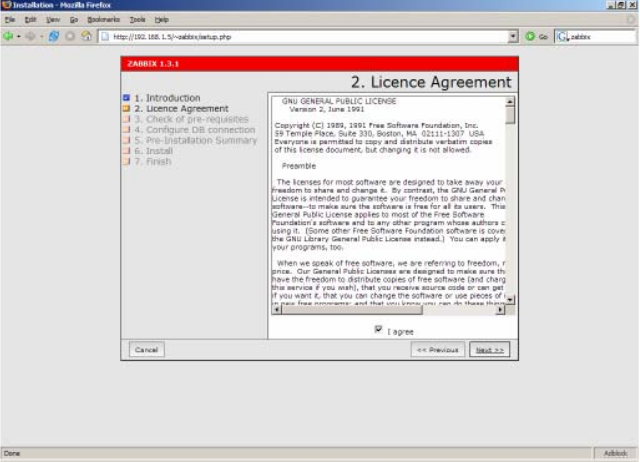Open the View menu
The width and height of the screenshot is (640, 462).
coord(53,20)
